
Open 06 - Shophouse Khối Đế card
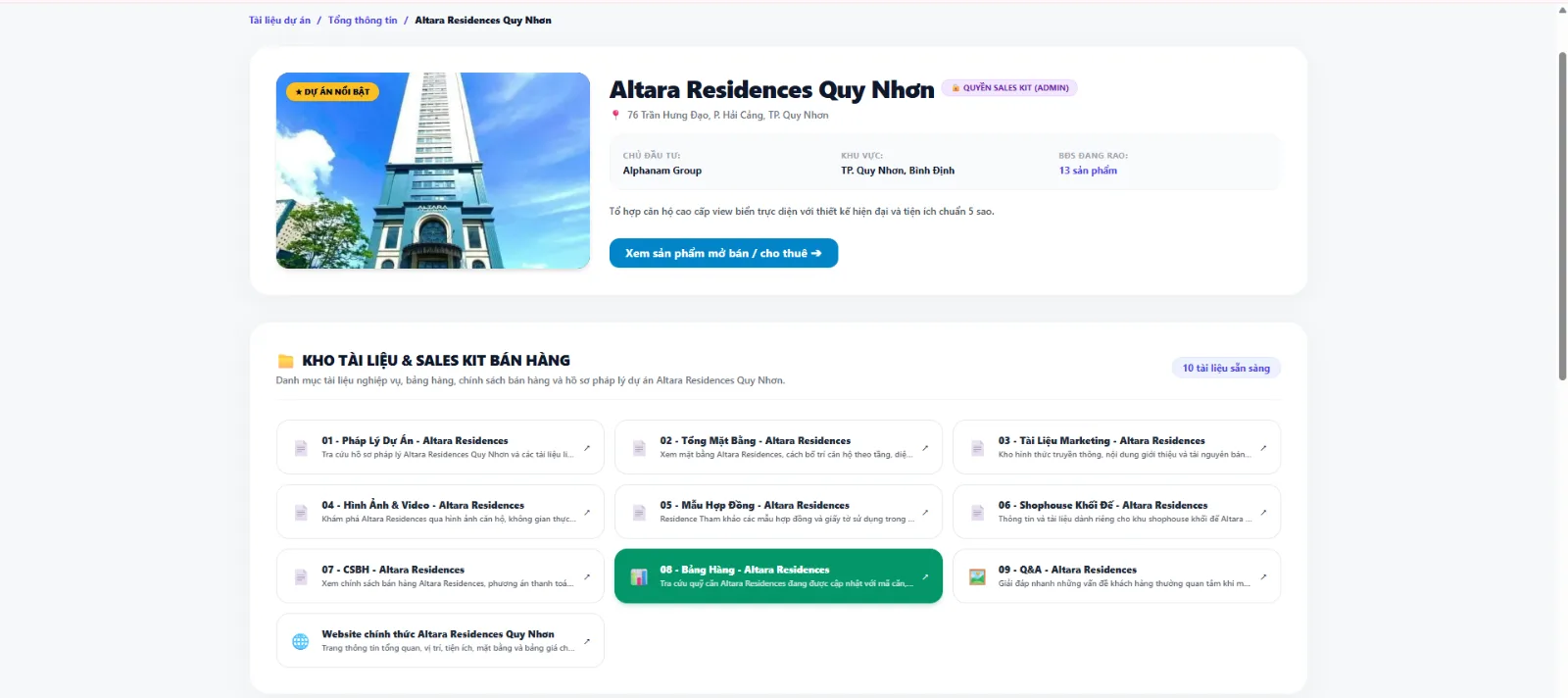1116,512
